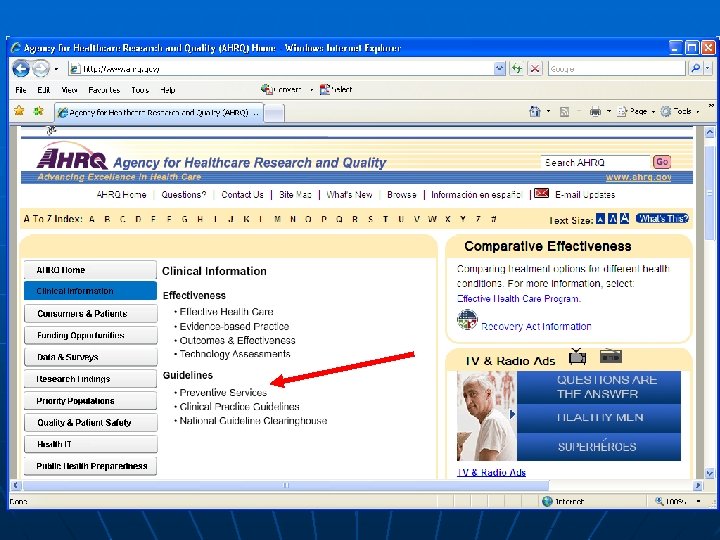This screenshot has height=540, width=720.
Task: Open the Edit menu
Action: 44,90
